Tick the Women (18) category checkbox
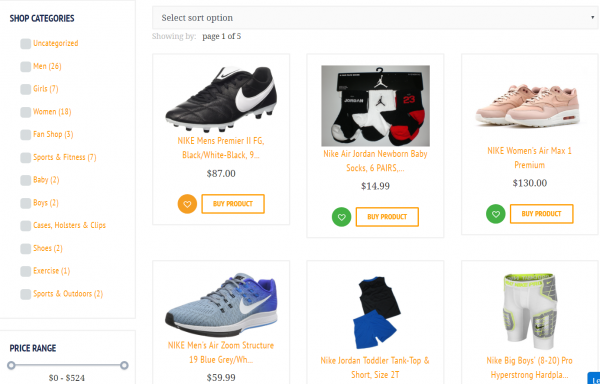 (26, 112)
